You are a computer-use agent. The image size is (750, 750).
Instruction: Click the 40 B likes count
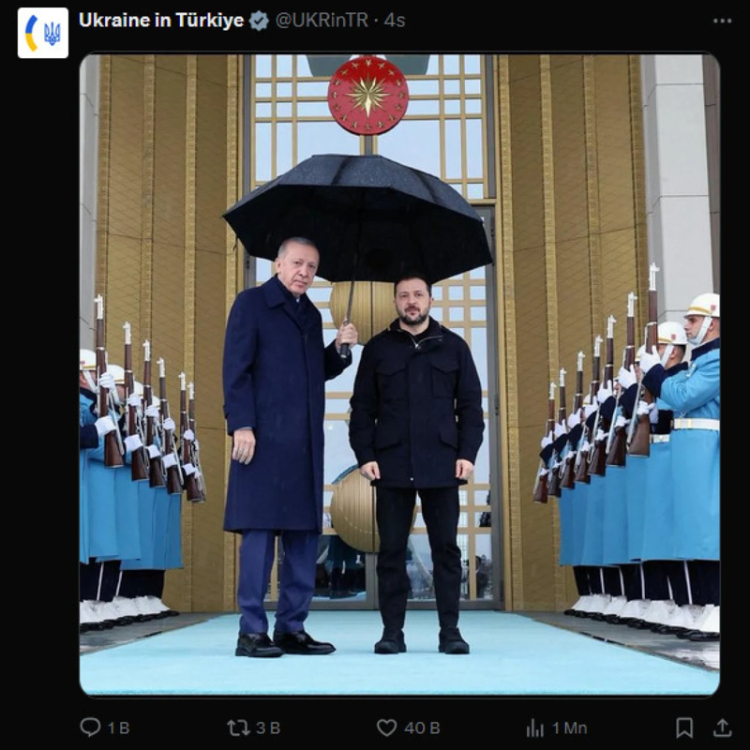422,728
